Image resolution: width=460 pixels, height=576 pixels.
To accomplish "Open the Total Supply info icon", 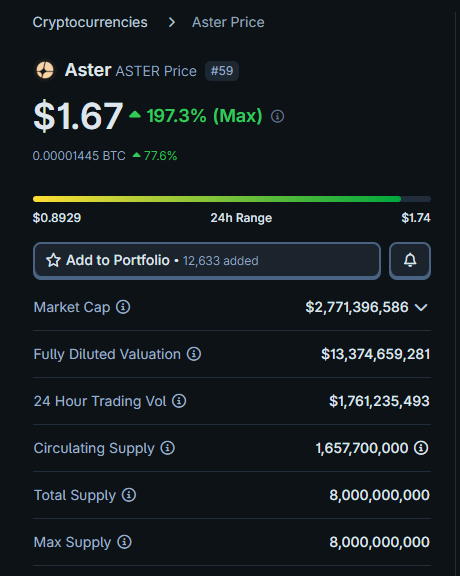I will (129, 495).
